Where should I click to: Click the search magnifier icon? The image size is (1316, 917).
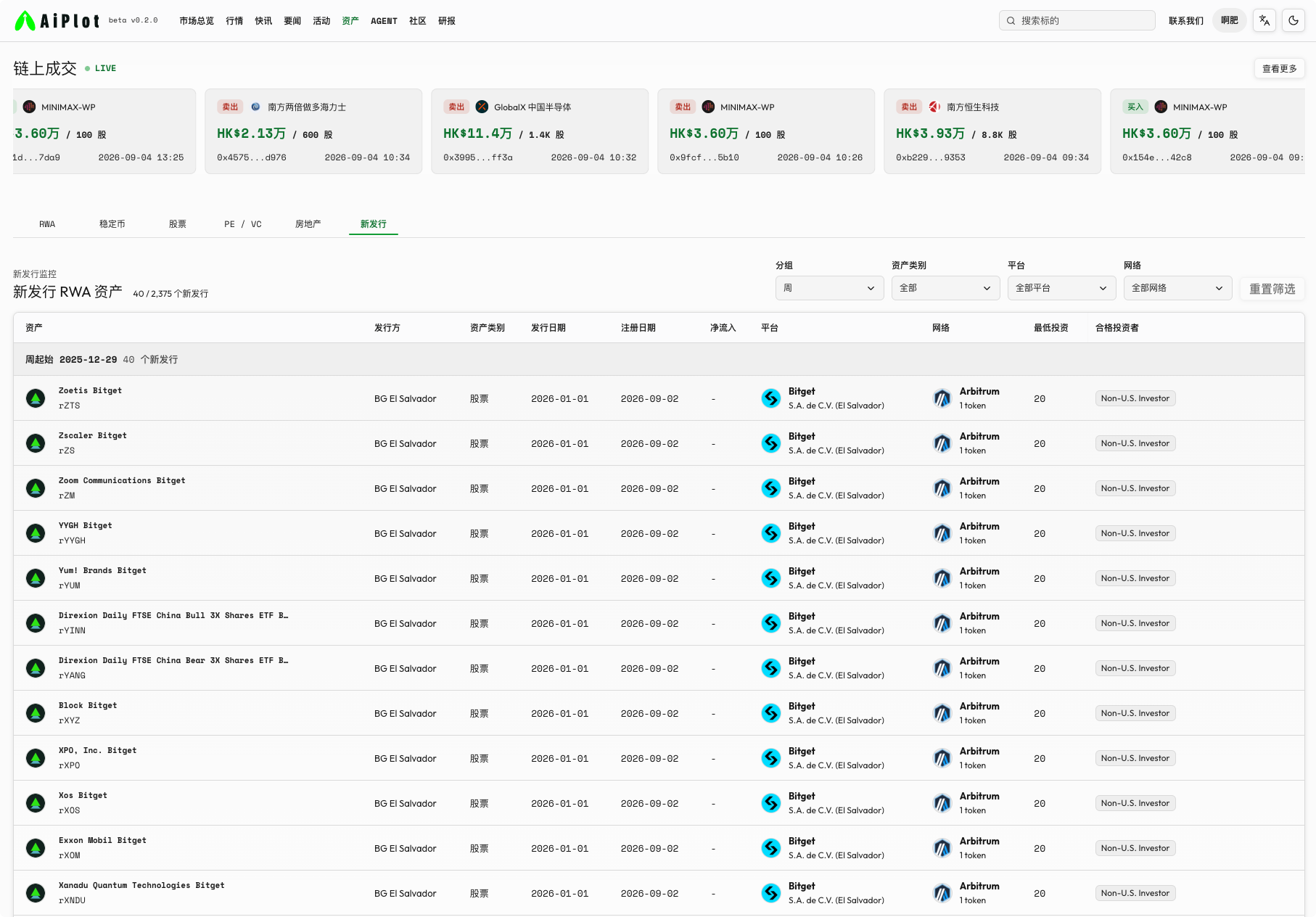click(x=1011, y=20)
